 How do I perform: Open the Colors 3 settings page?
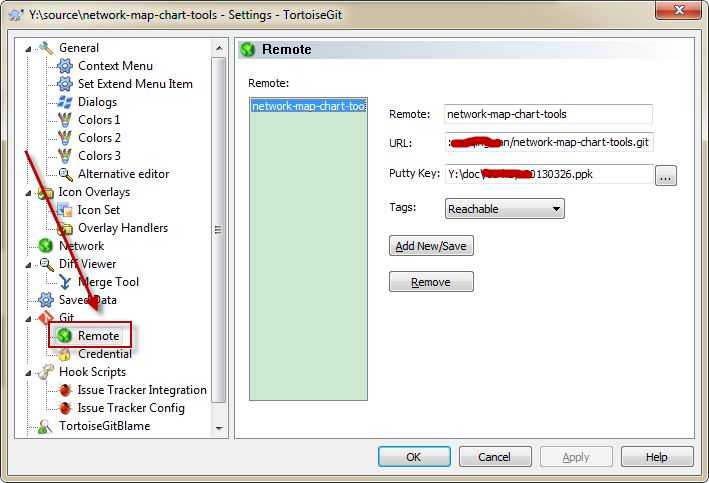99,156
